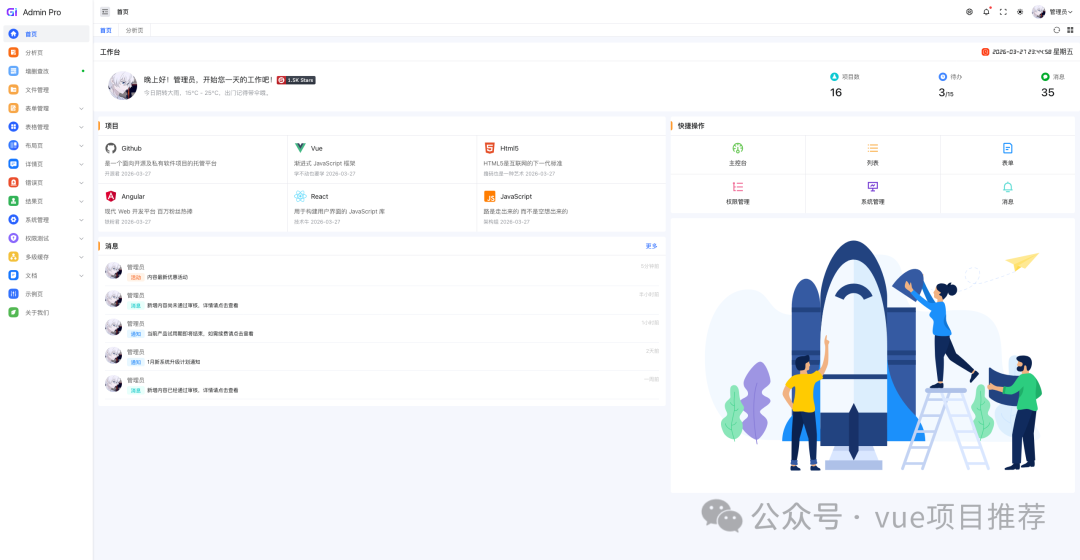1080x560 pixels.
Task: Open the 系统管理 quick action monitor icon
Action: pos(873,187)
